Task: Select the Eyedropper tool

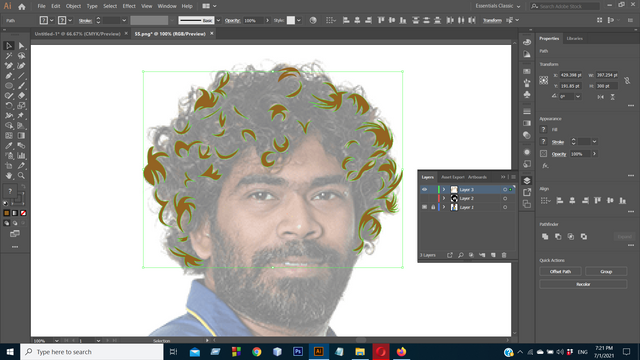Action: click(9, 146)
